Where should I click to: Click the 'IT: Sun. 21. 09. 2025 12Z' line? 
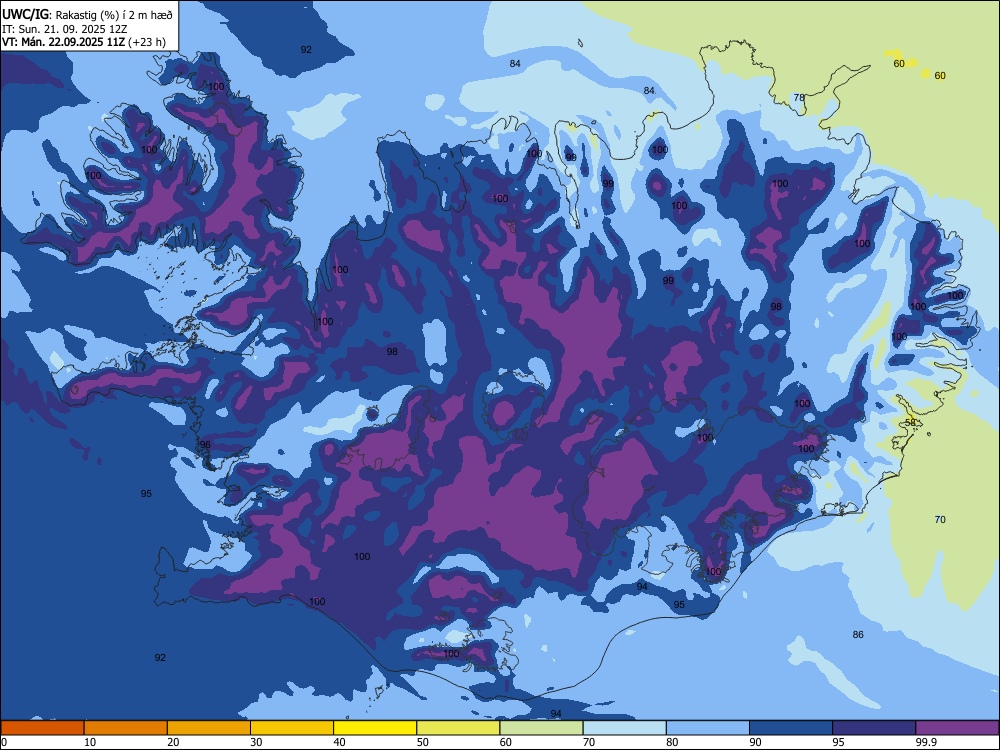(x=64, y=29)
